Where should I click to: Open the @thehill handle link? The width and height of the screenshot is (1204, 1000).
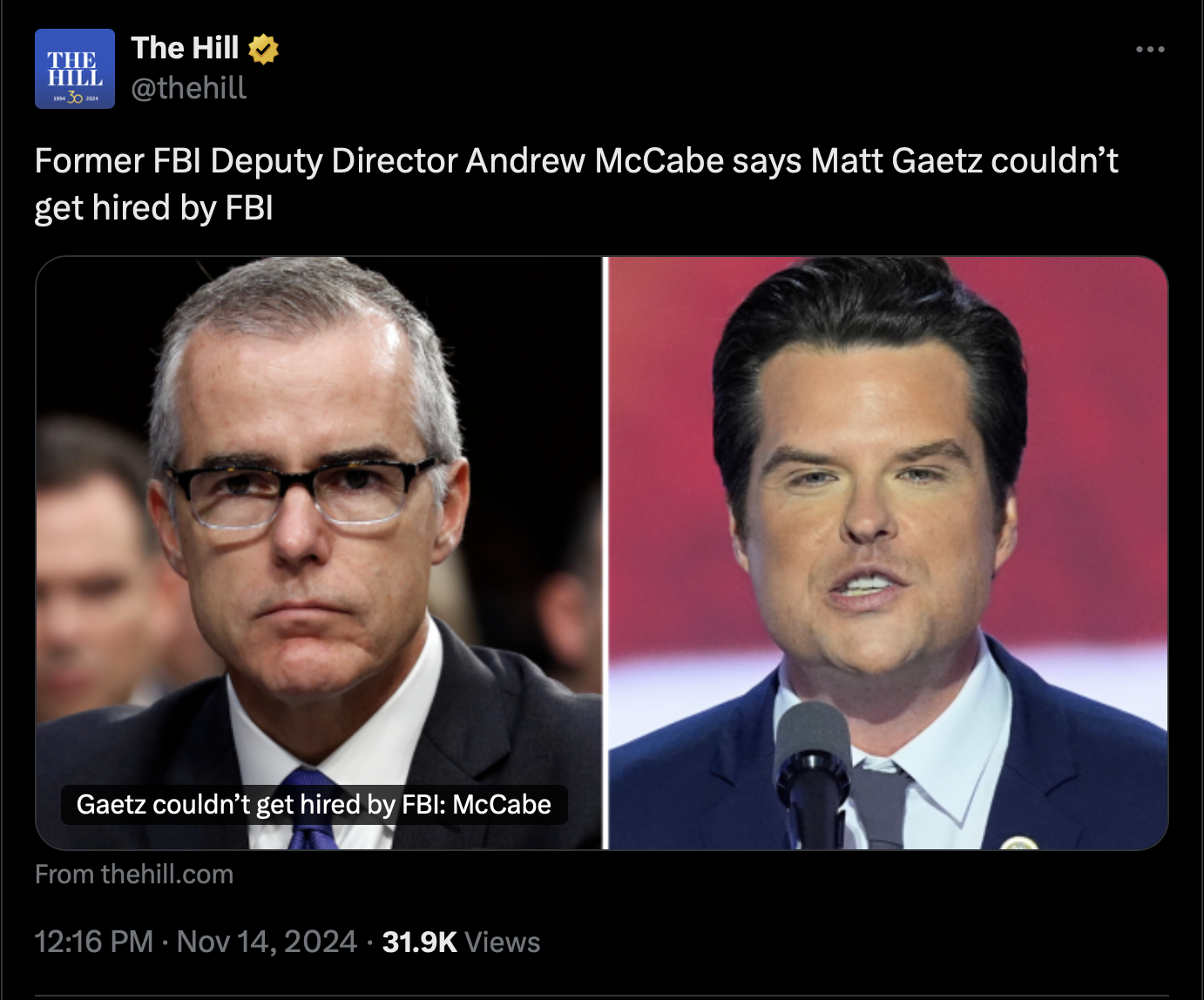coord(188,88)
